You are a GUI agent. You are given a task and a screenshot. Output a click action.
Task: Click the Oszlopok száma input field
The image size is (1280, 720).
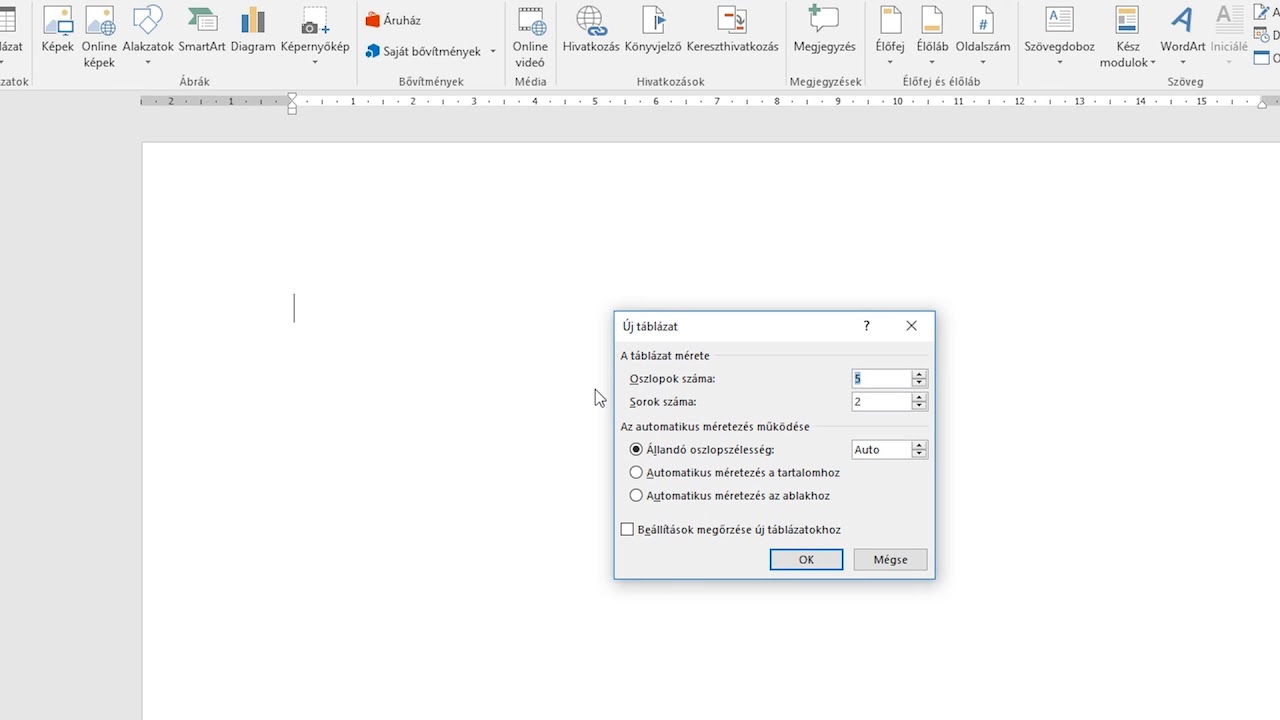(x=881, y=379)
